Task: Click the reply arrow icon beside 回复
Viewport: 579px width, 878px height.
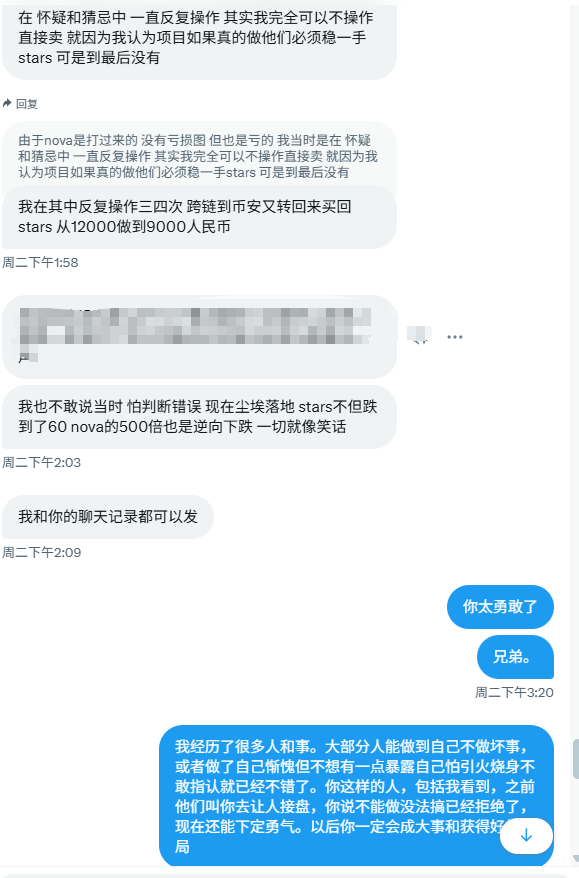Action: click(7, 103)
